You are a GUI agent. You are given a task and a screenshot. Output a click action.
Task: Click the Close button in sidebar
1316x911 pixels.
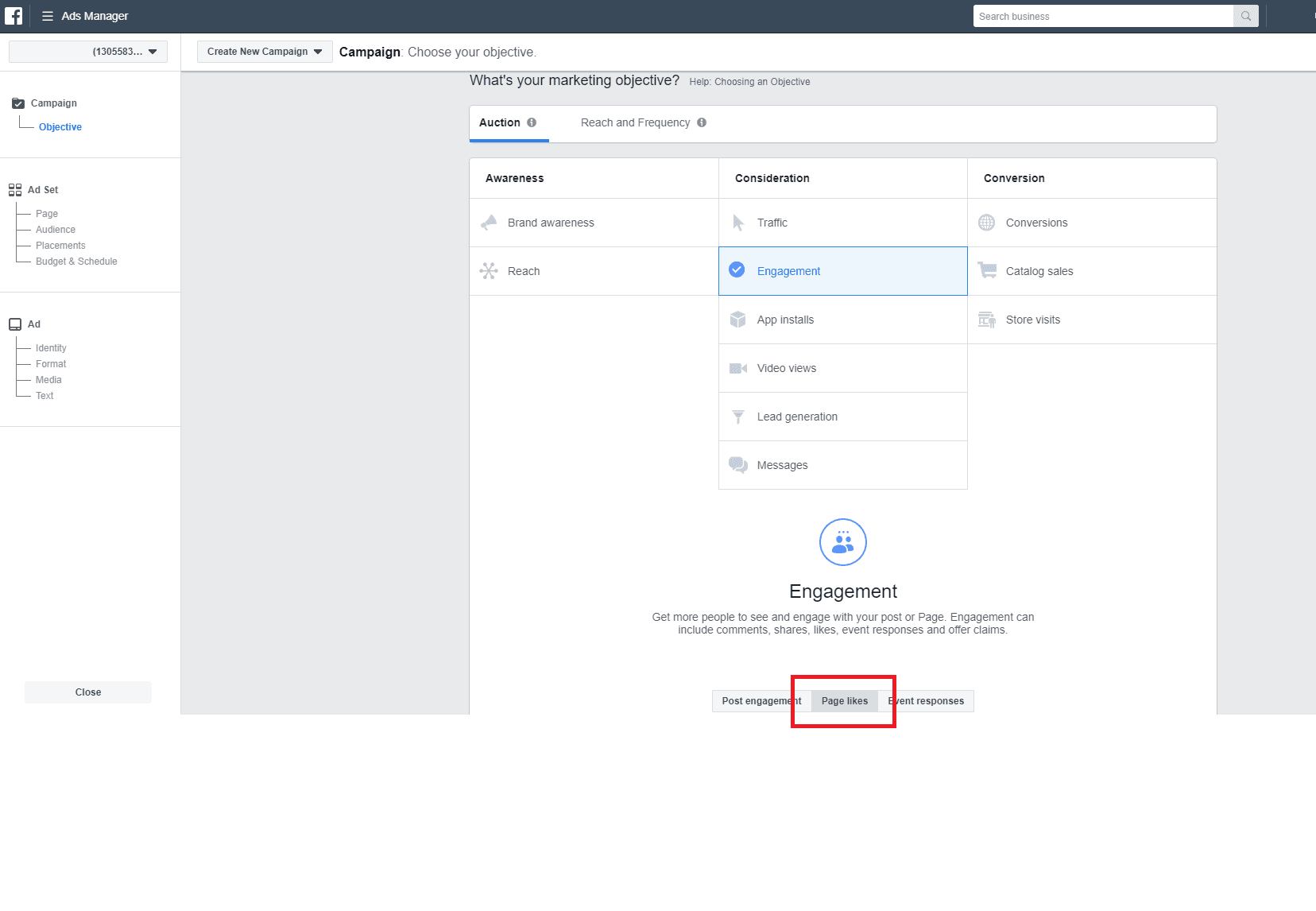pyautogui.click(x=88, y=692)
